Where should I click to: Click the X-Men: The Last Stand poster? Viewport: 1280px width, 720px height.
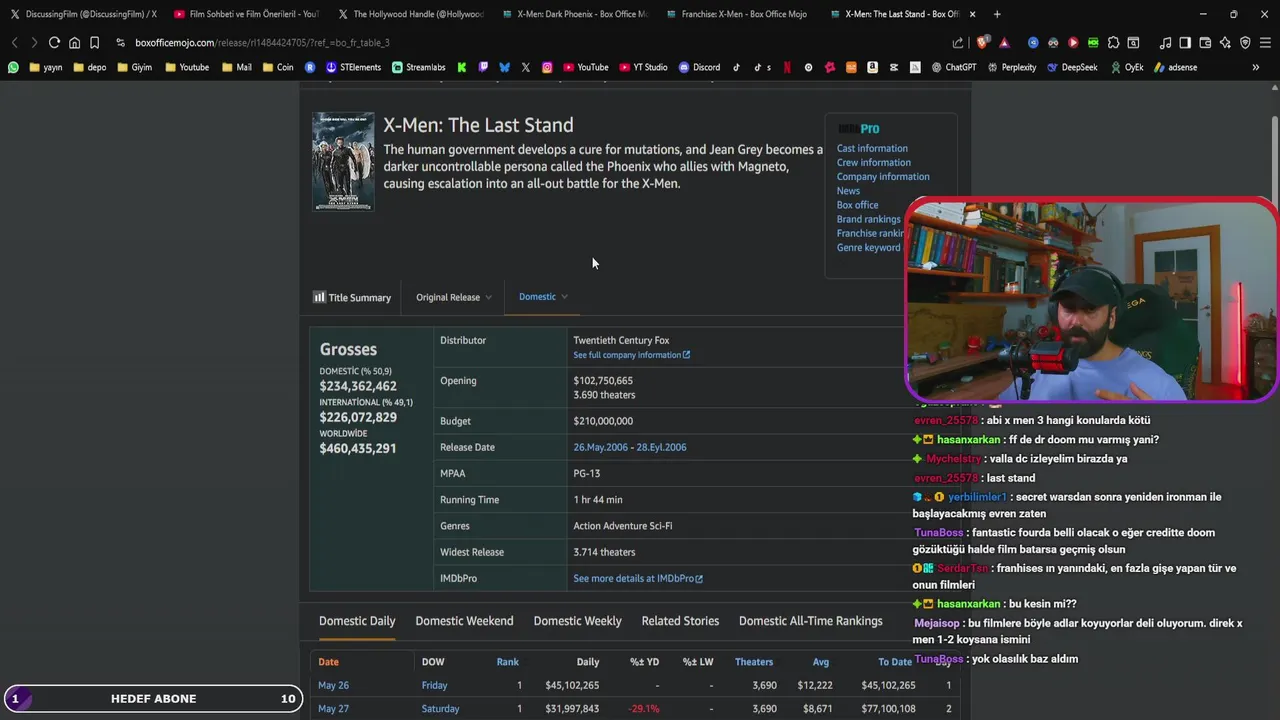tap(343, 161)
